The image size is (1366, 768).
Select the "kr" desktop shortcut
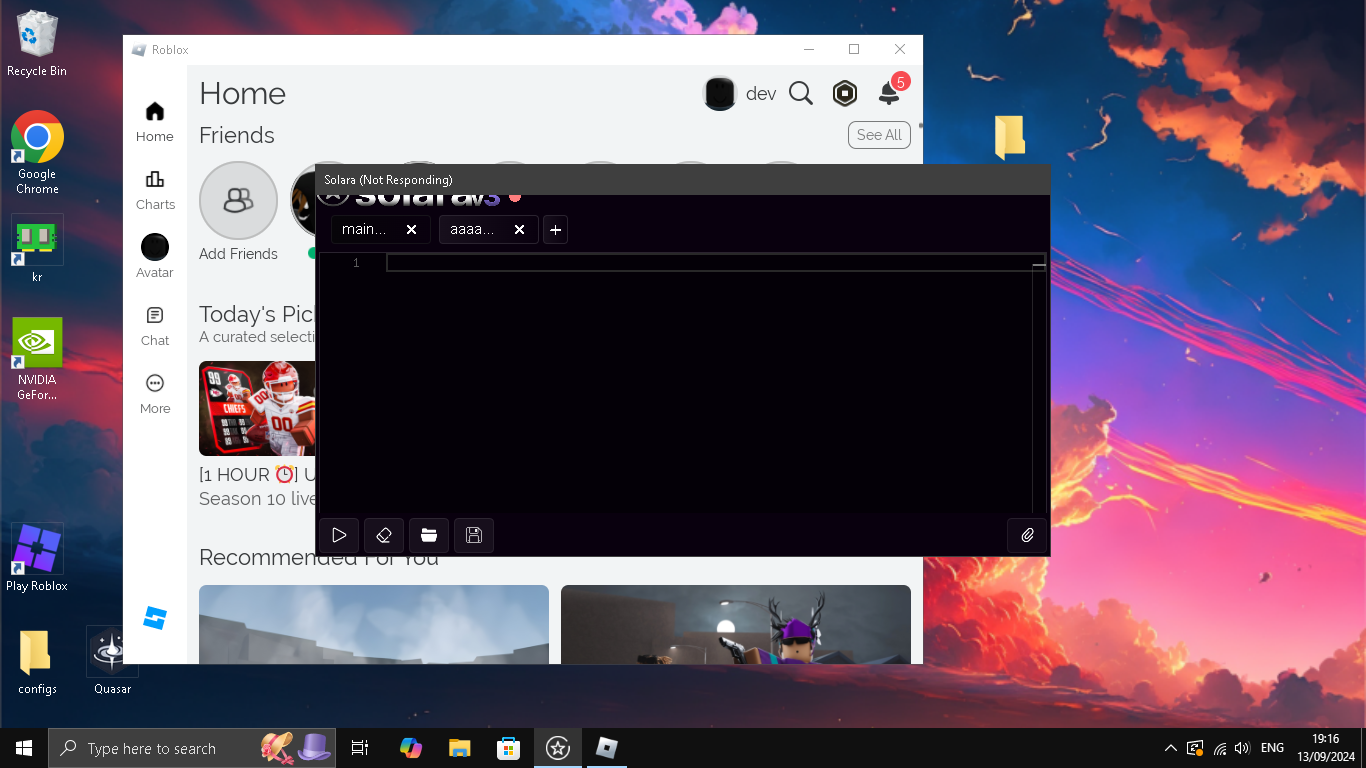coord(37,249)
